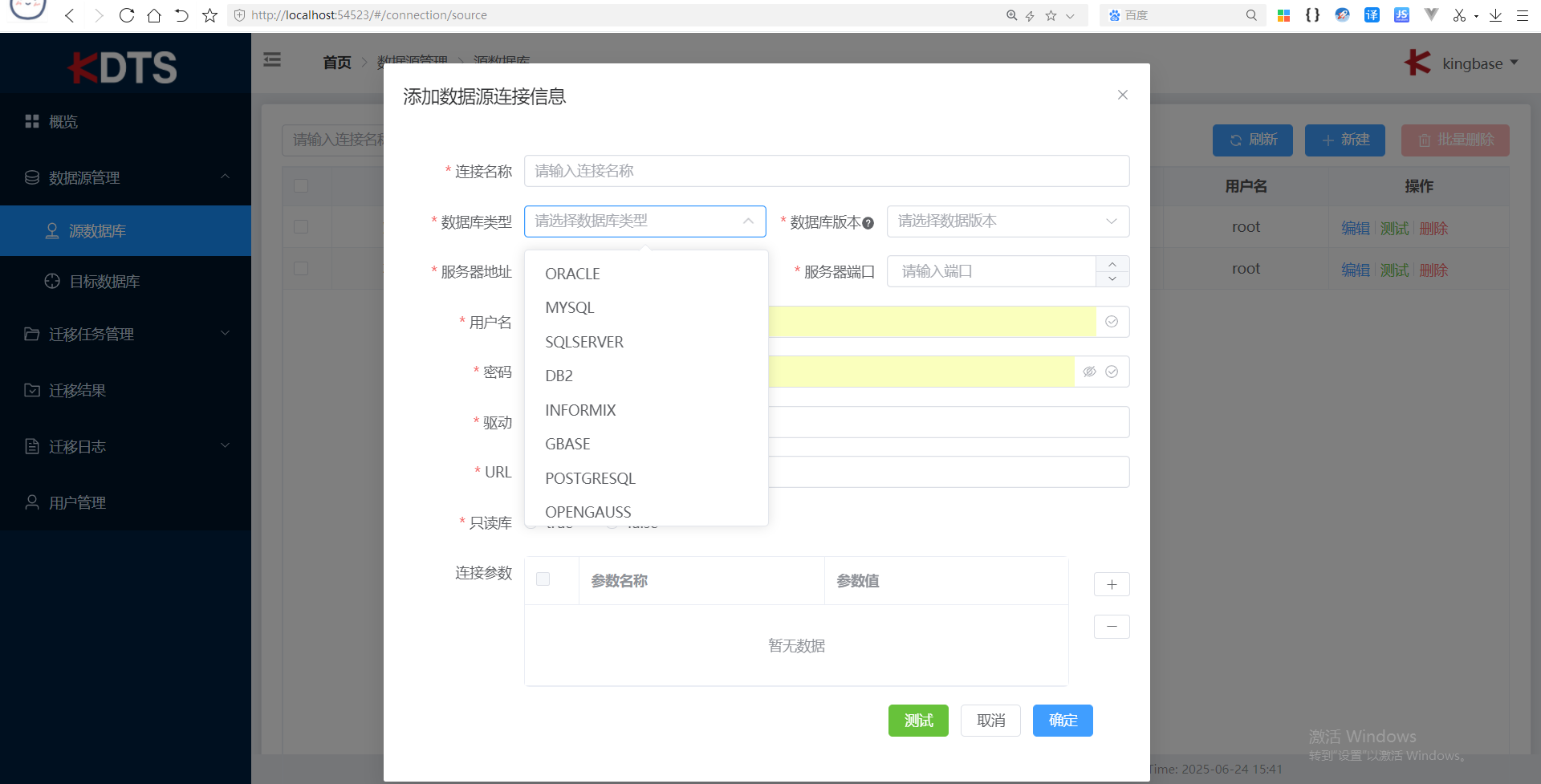Check the checkbox of the first root row
Image resolution: width=1541 pixels, height=784 pixels.
[x=301, y=226]
